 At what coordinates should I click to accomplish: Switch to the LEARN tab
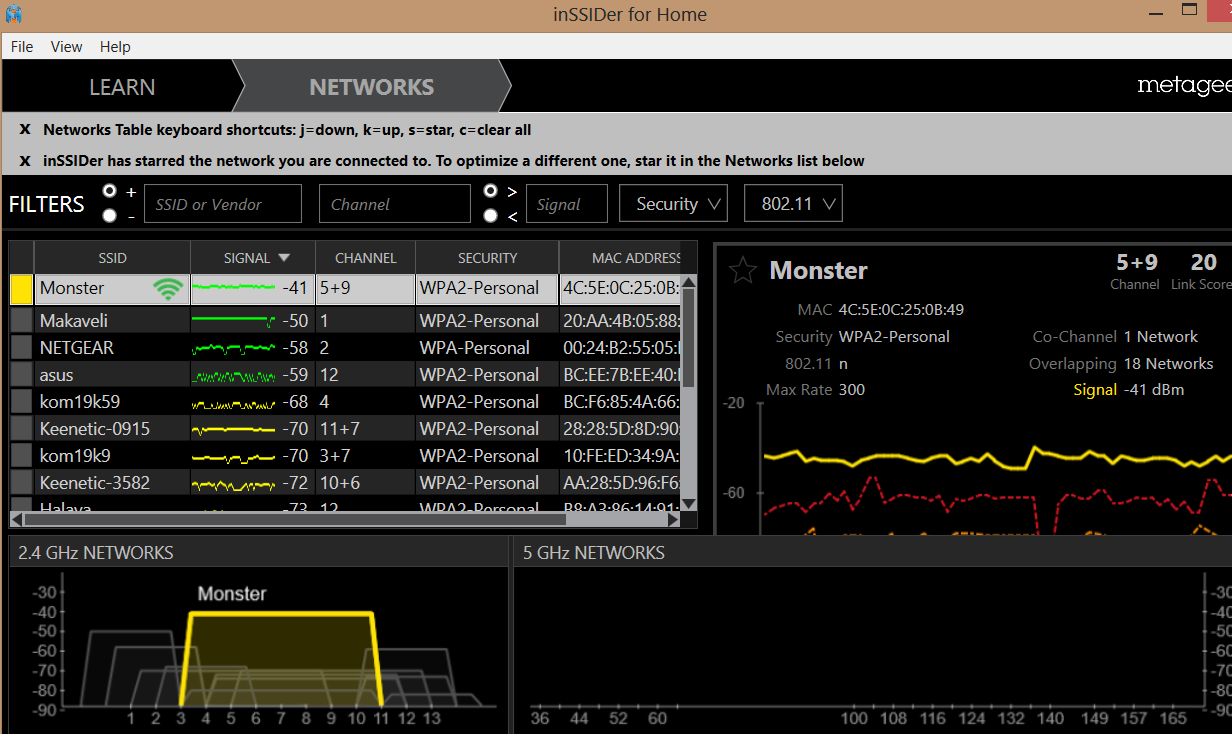(x=122, y=87)
